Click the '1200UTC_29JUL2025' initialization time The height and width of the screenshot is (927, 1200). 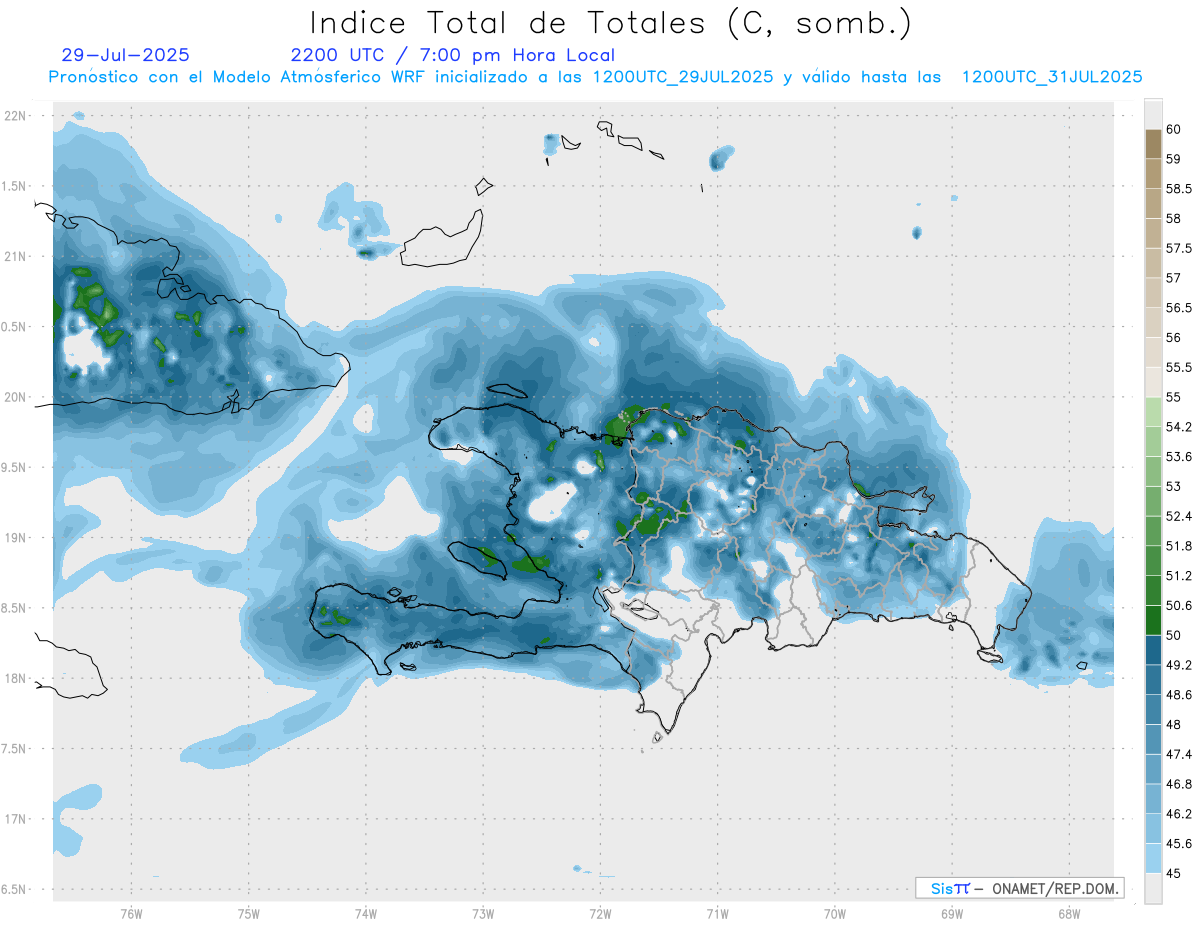pyautogui.click(x=683, y=77)
